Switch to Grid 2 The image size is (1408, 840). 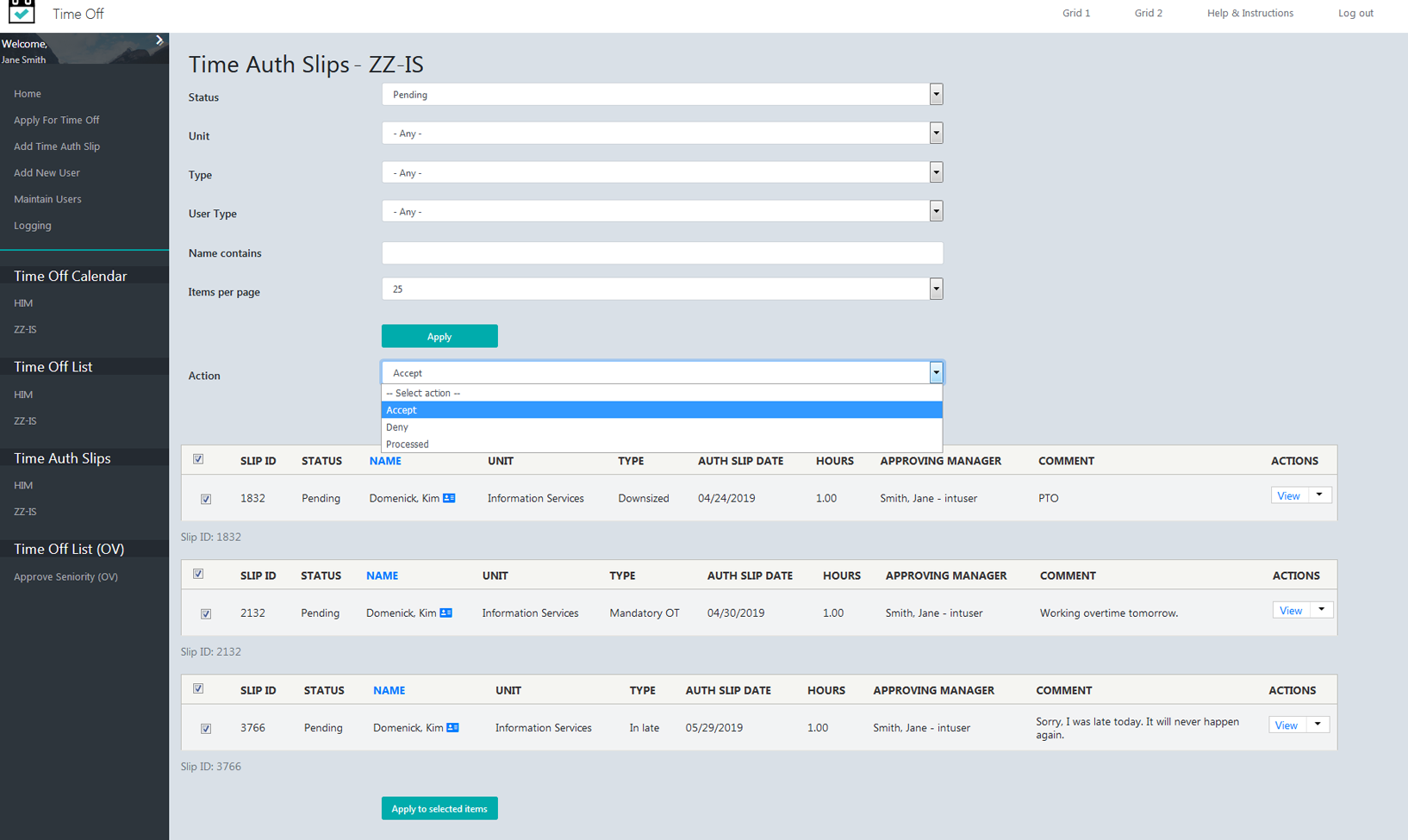[x=1149, y=13]
